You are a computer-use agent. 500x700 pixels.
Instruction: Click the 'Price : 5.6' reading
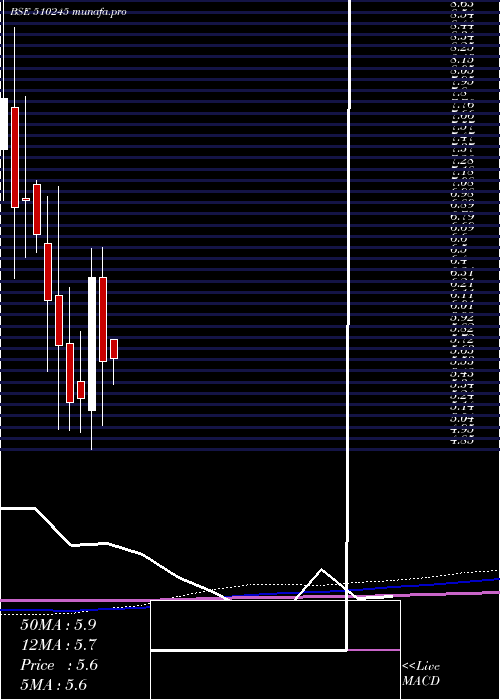(59, 665)
